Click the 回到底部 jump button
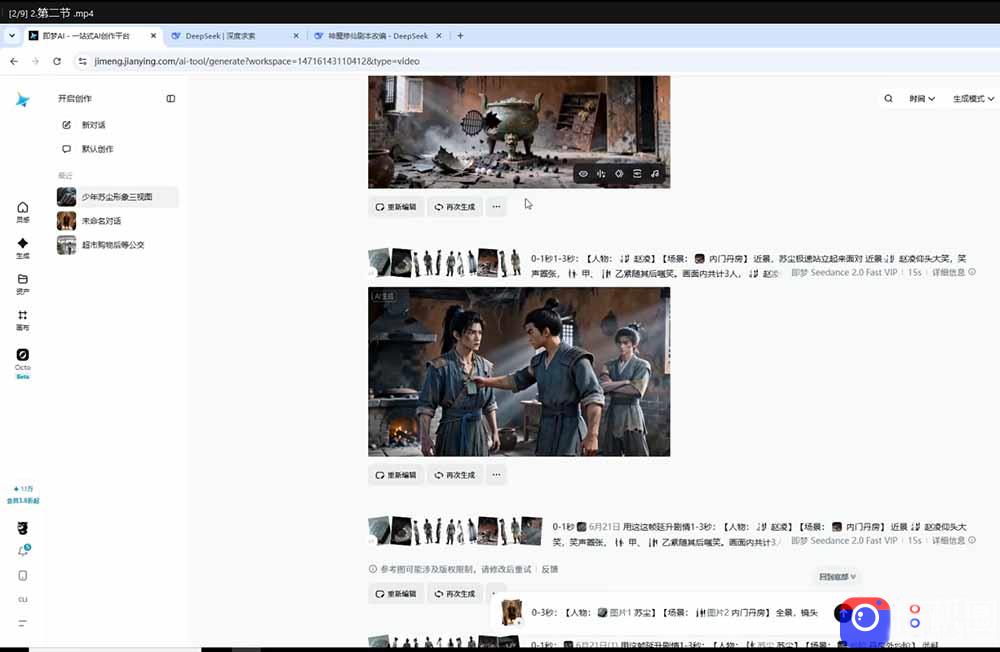Image resolution: width=1000 pixels, height=652 pixels. click(837, 577)
